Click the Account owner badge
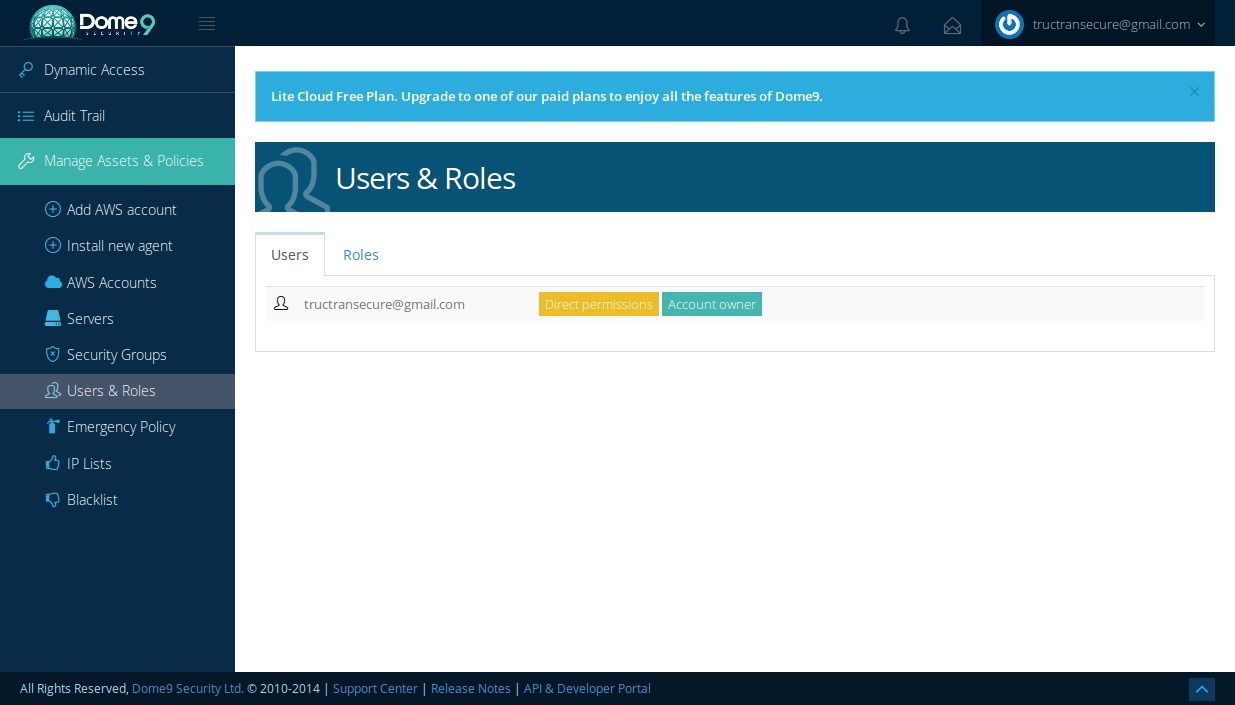 coord(712,304)
